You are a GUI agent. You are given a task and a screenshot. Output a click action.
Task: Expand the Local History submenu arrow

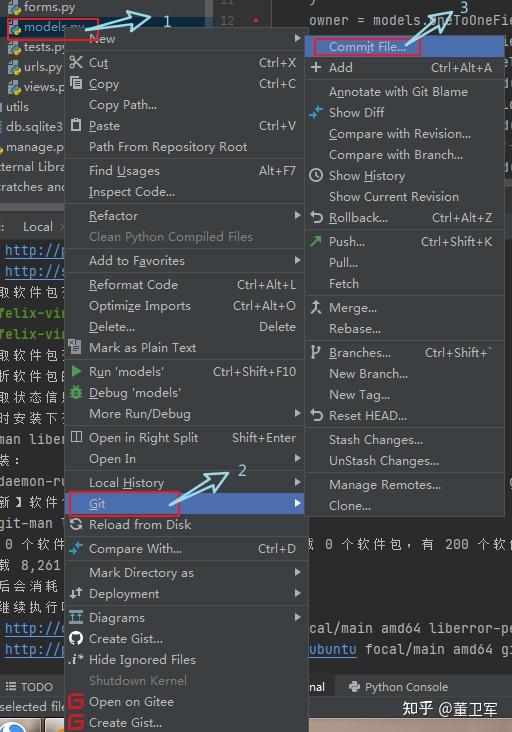297,481
